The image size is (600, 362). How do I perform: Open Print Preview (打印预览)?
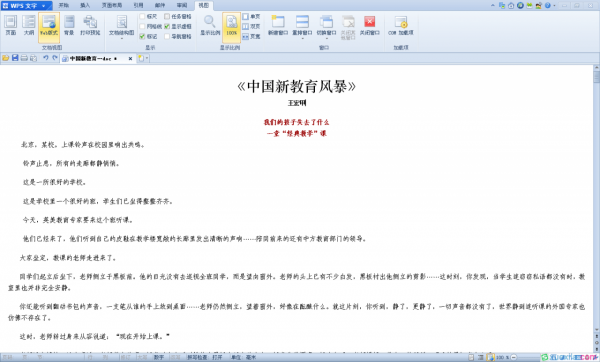[90, 25]
